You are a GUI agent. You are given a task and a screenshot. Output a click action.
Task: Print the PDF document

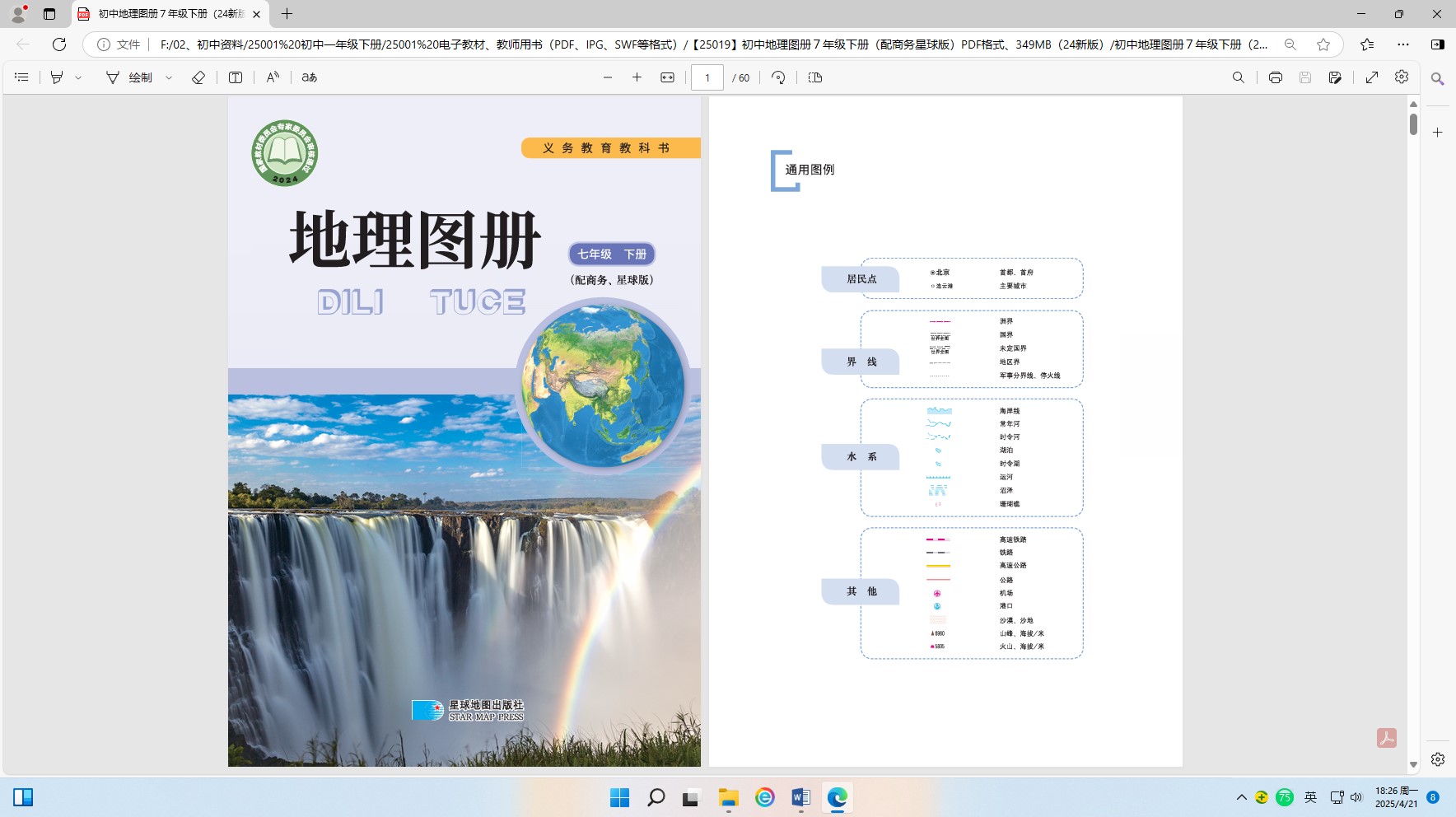(1276, 77)
